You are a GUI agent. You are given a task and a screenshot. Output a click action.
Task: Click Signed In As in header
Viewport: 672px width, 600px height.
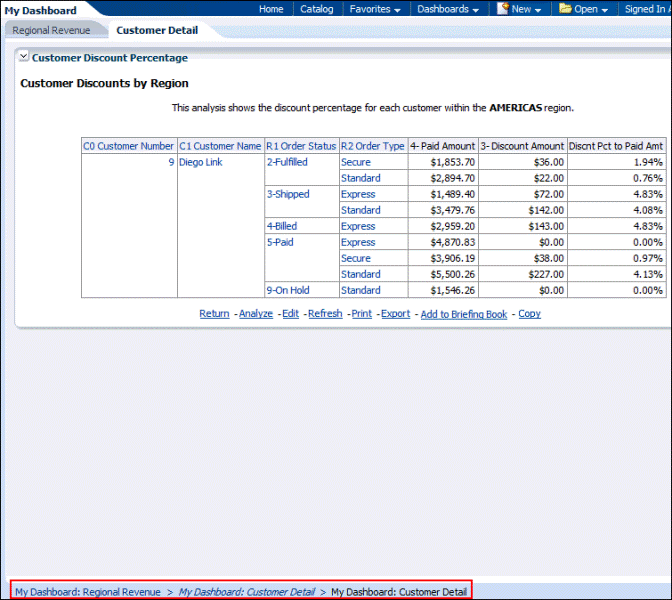coord(648,9)
